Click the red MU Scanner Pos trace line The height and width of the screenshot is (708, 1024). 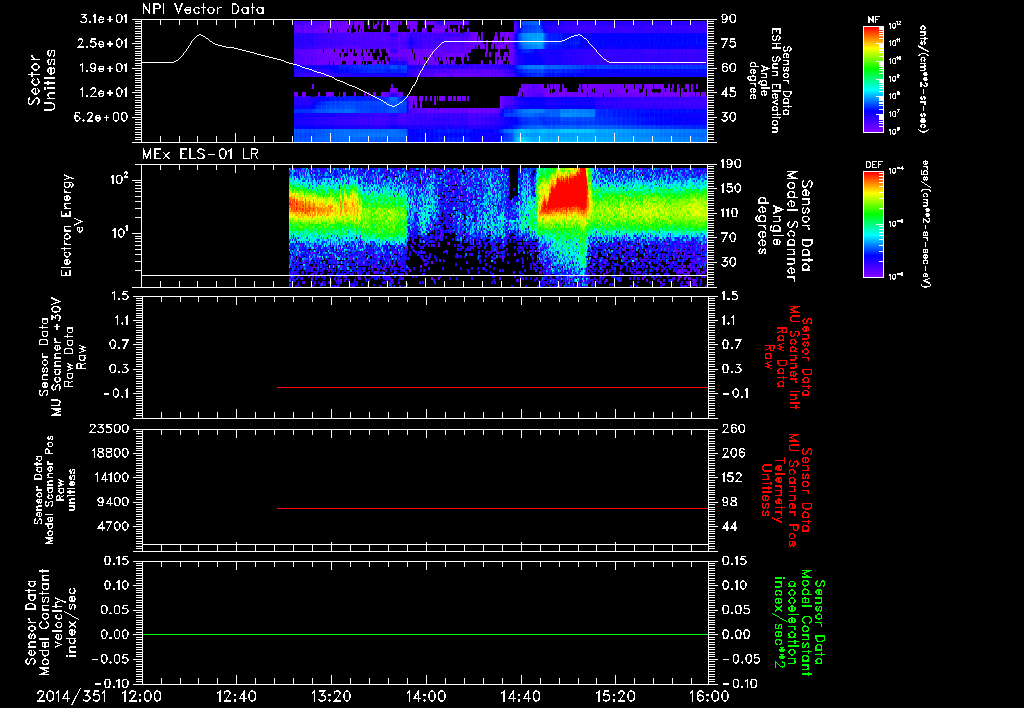click(492, 508)
